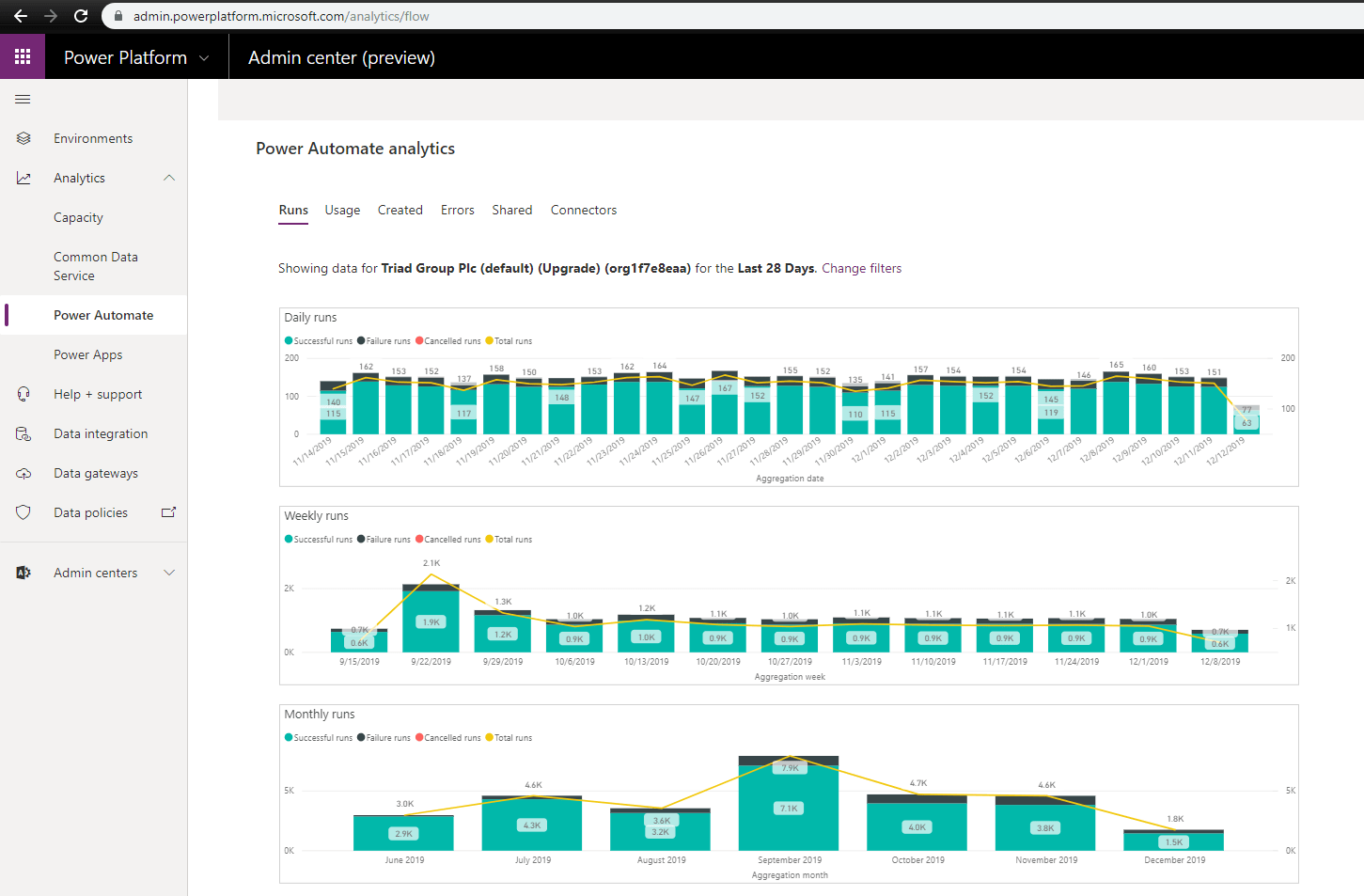Click Cancelled runs legend in Weekly runs
Screen dimensions: 1364x896
click(447, 540)
